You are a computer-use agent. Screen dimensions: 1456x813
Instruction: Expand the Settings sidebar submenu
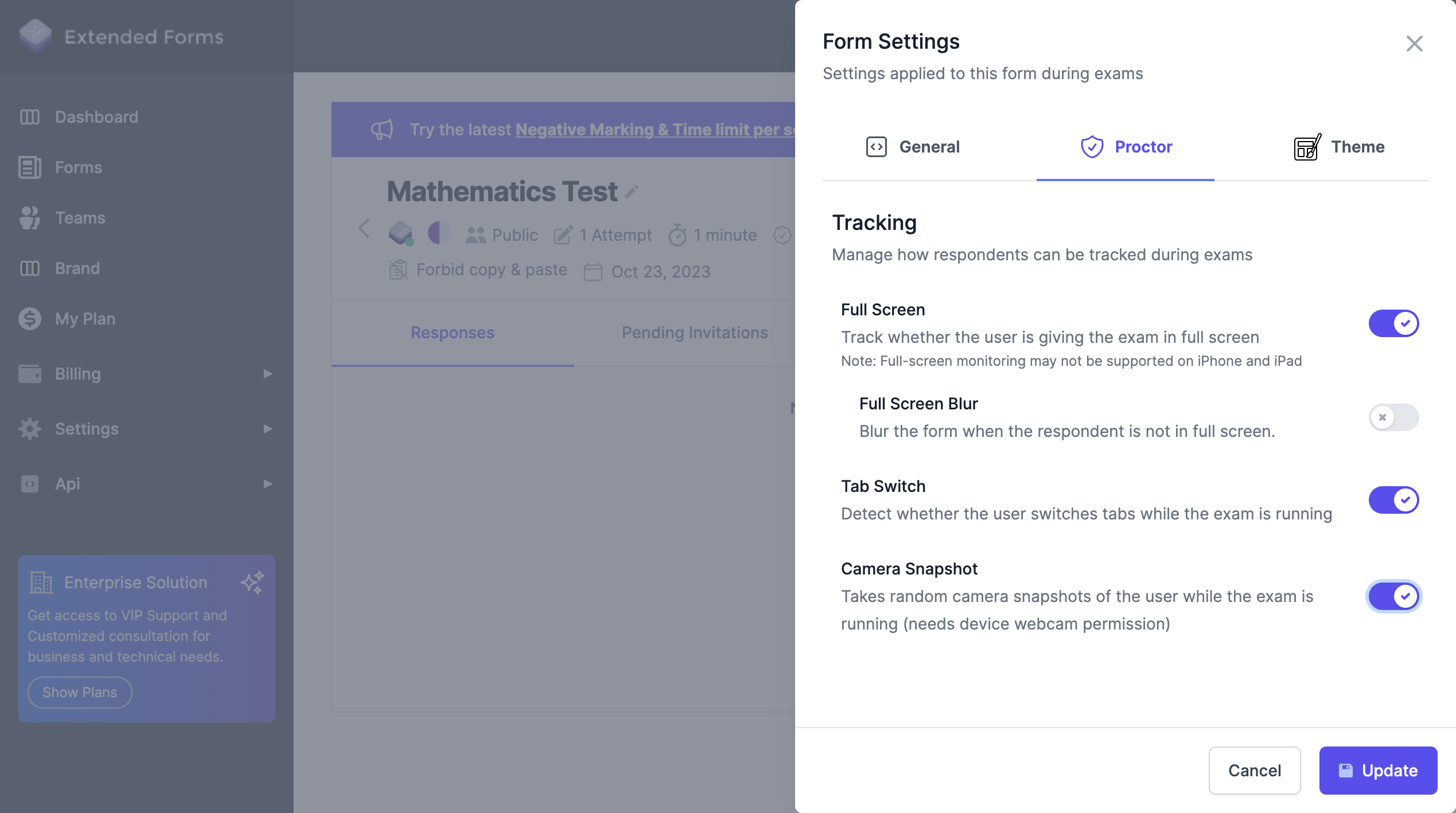[267, 429]
